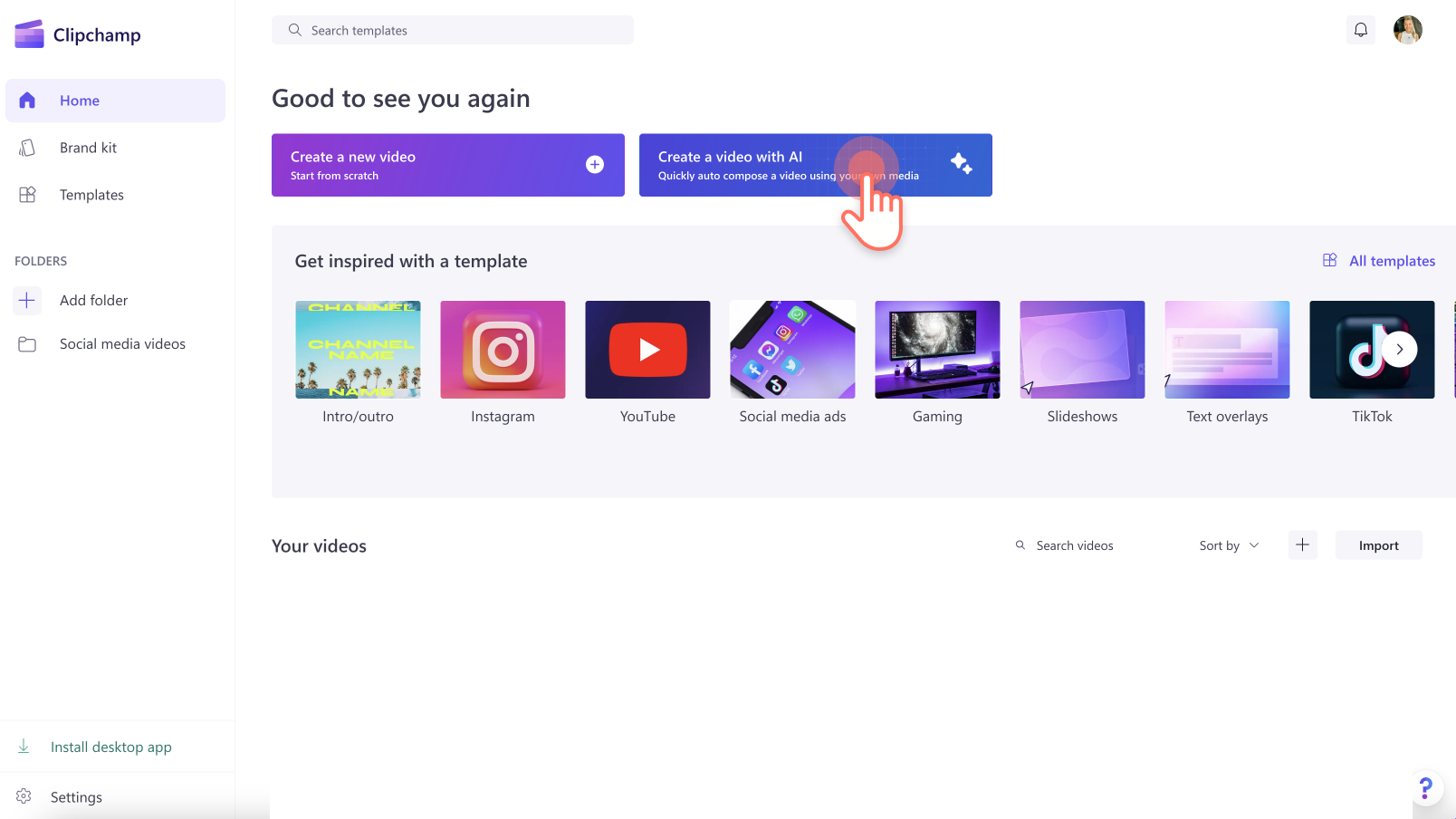This screenshot has width=1456, height=819.
Task: Open the Gaming template thumbnail
Action: (937, 350)
